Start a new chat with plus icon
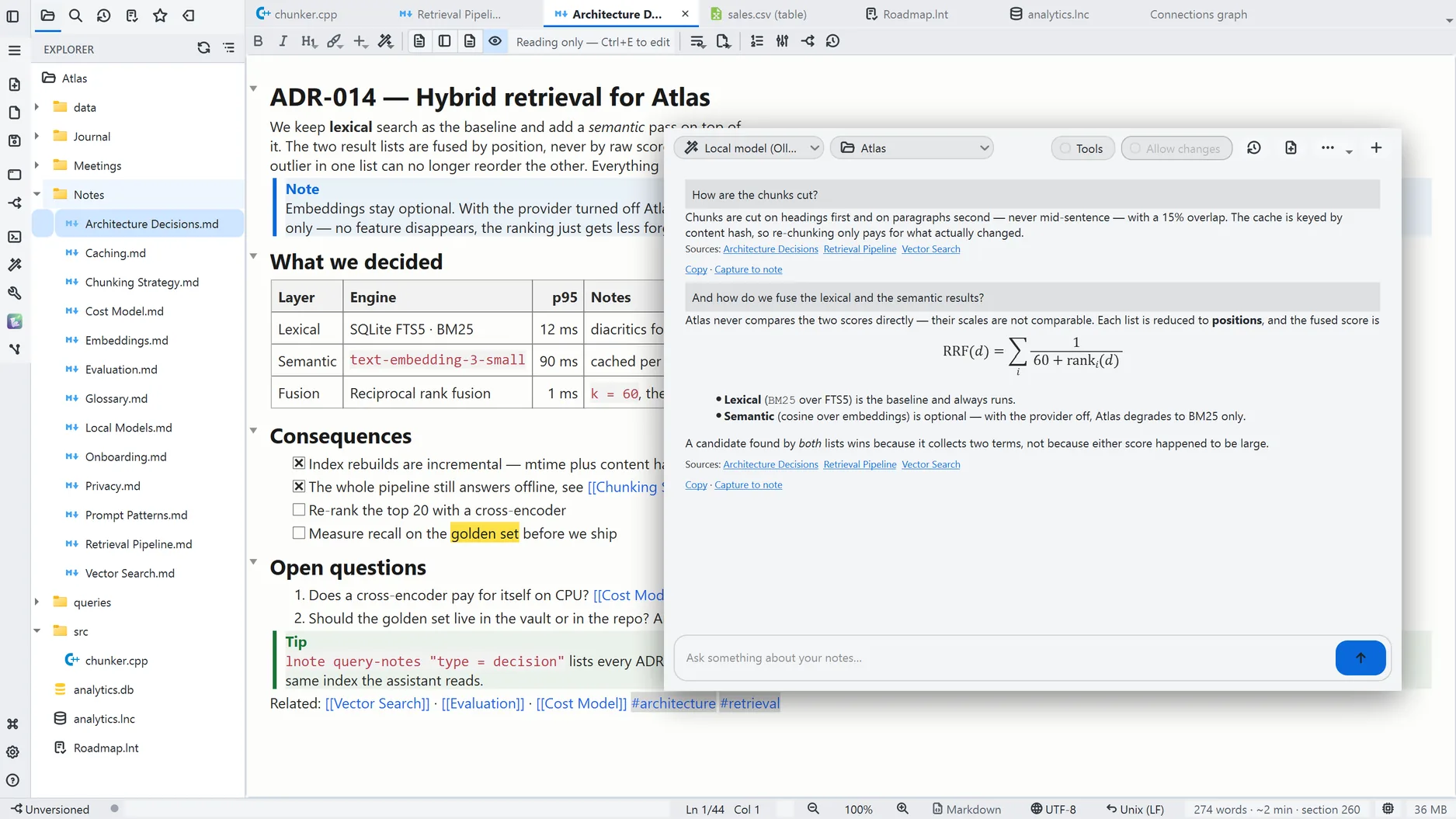Image resolution: width=1456 pixels, height=819 pixels. coord(1376,147)
